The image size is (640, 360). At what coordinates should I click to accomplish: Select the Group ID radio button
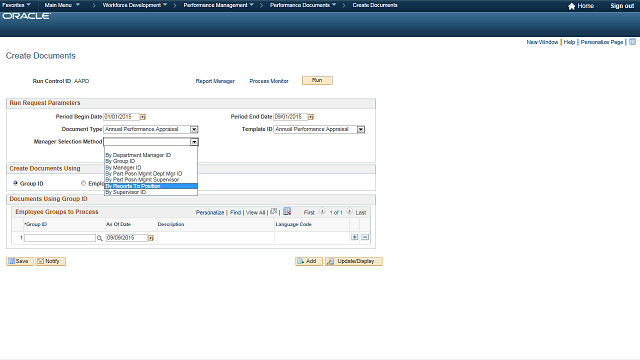pyautogui.click(x=16, y=183)
